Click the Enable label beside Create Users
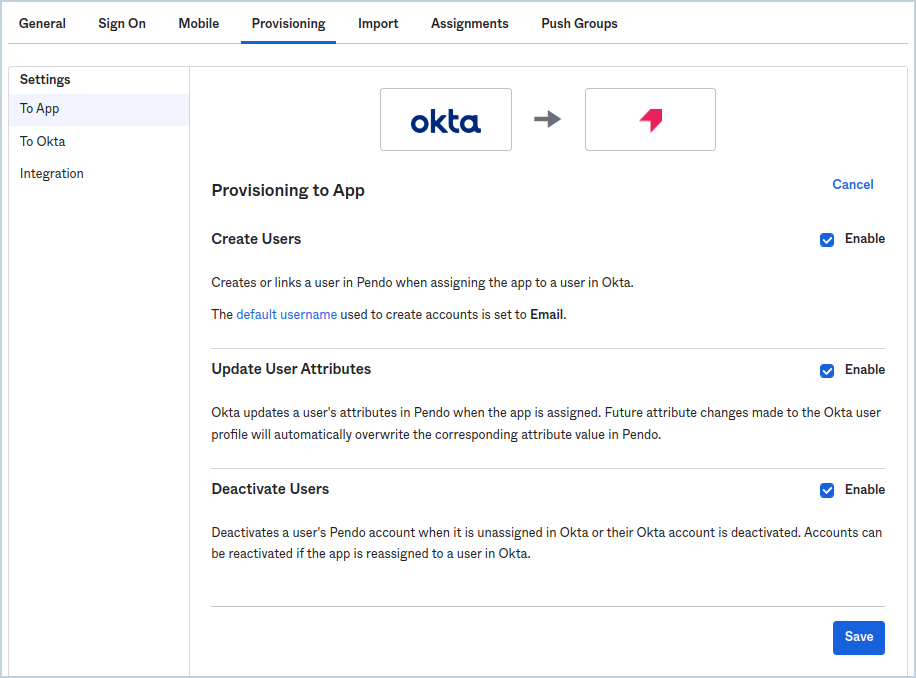The image size is (916, 678). [865, 239]
